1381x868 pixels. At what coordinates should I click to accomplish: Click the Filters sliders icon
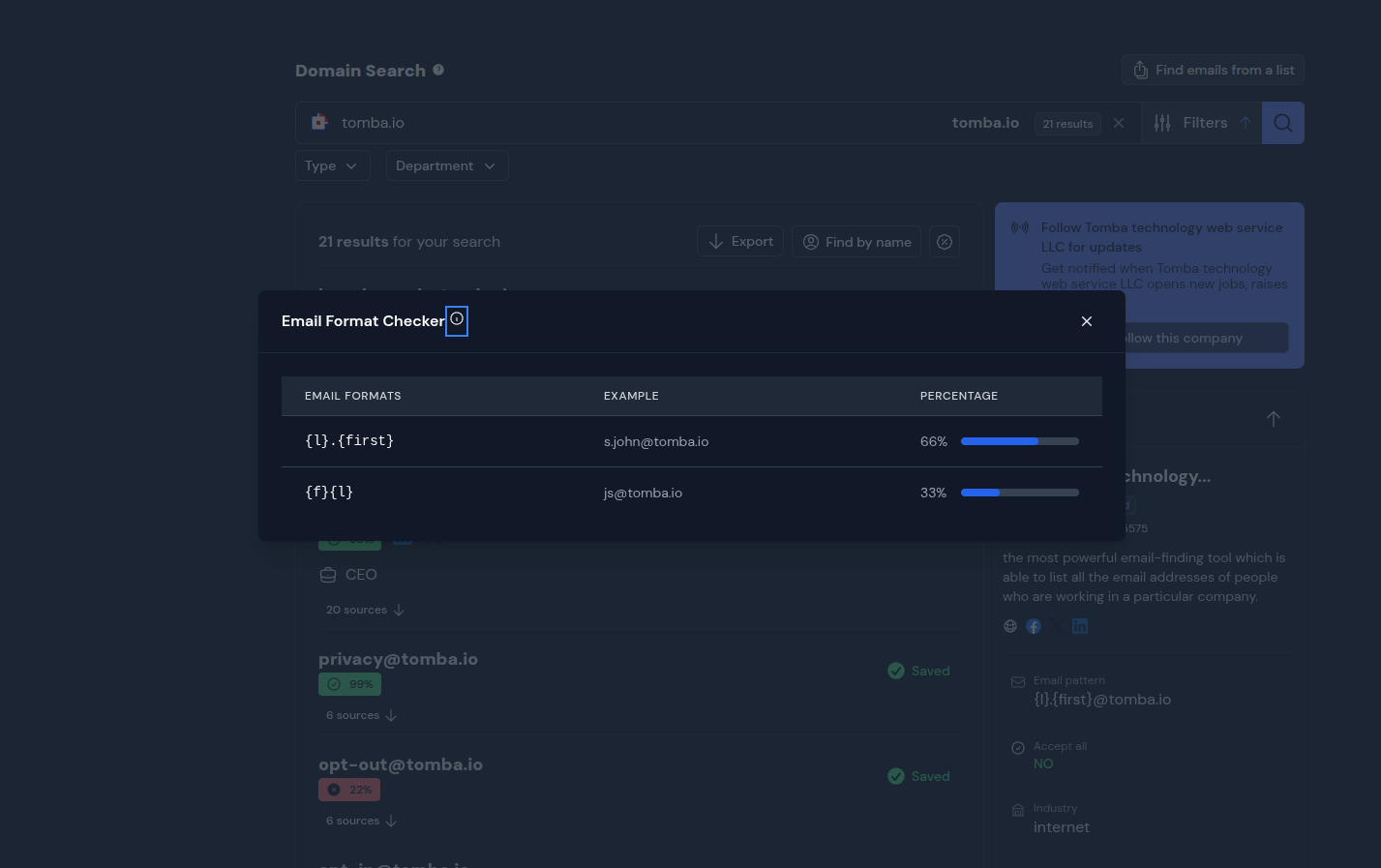coord(1162,123)
